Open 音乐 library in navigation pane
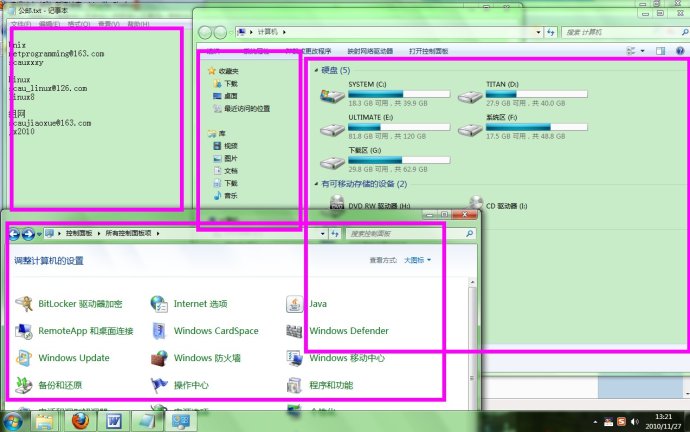This screenshot has height=432, width=690. tap(225, 196)
